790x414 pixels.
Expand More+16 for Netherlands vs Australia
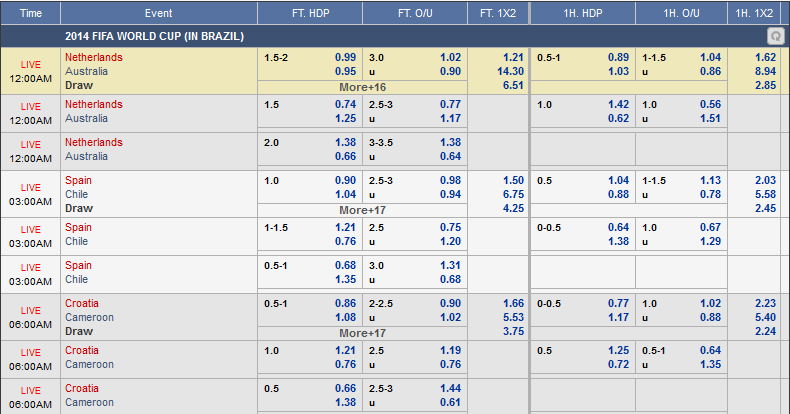pyautogui.click(x=360, y=87)
